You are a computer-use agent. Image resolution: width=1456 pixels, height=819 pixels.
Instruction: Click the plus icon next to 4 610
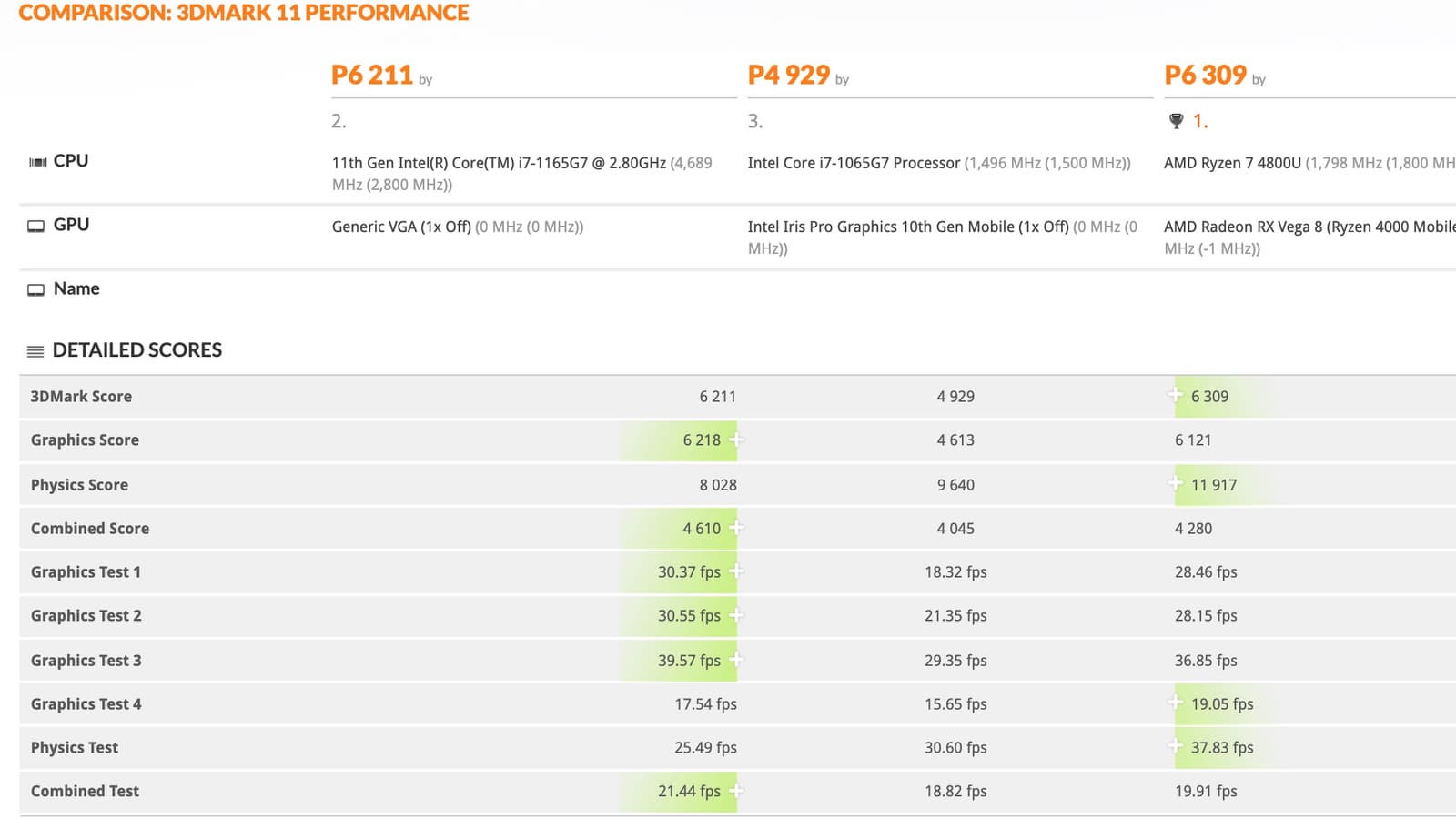tap(736, 528)
